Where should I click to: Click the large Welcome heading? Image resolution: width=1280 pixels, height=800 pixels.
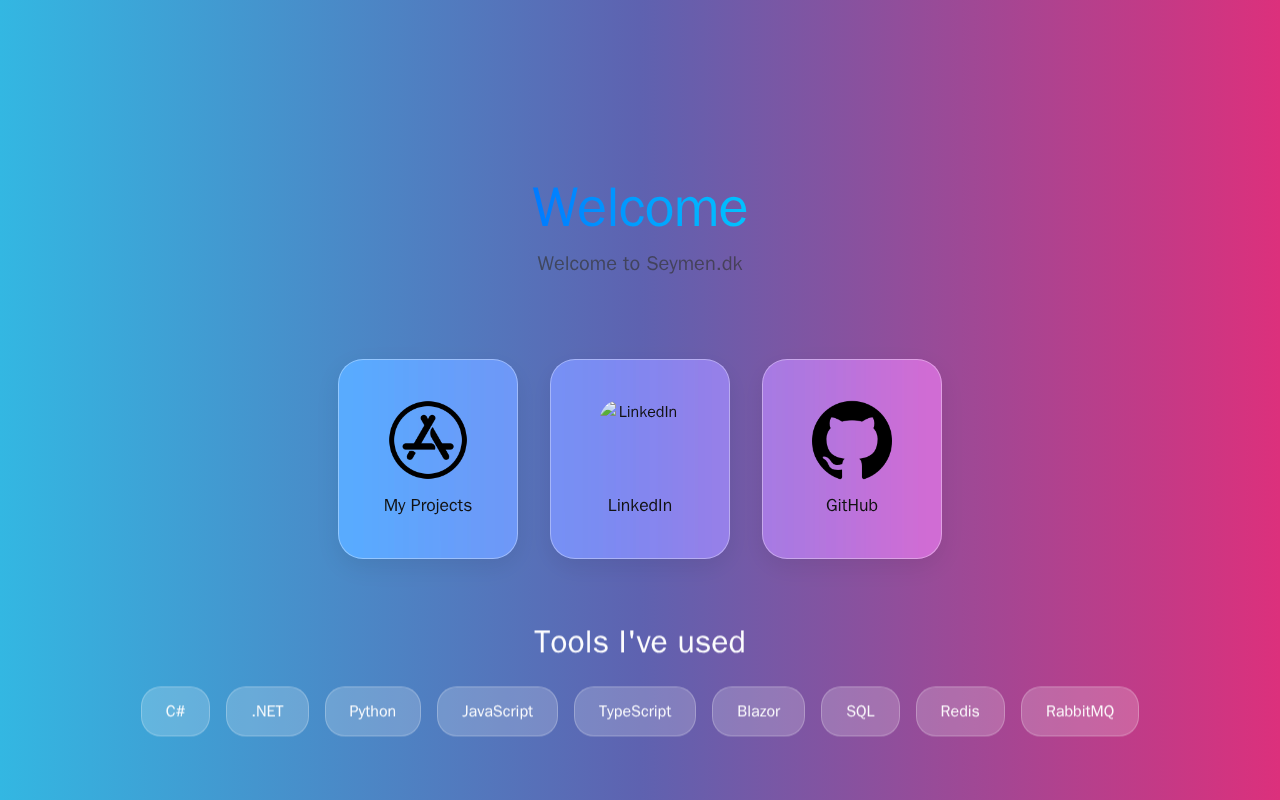pyautogui.click(x=640, y=207)
